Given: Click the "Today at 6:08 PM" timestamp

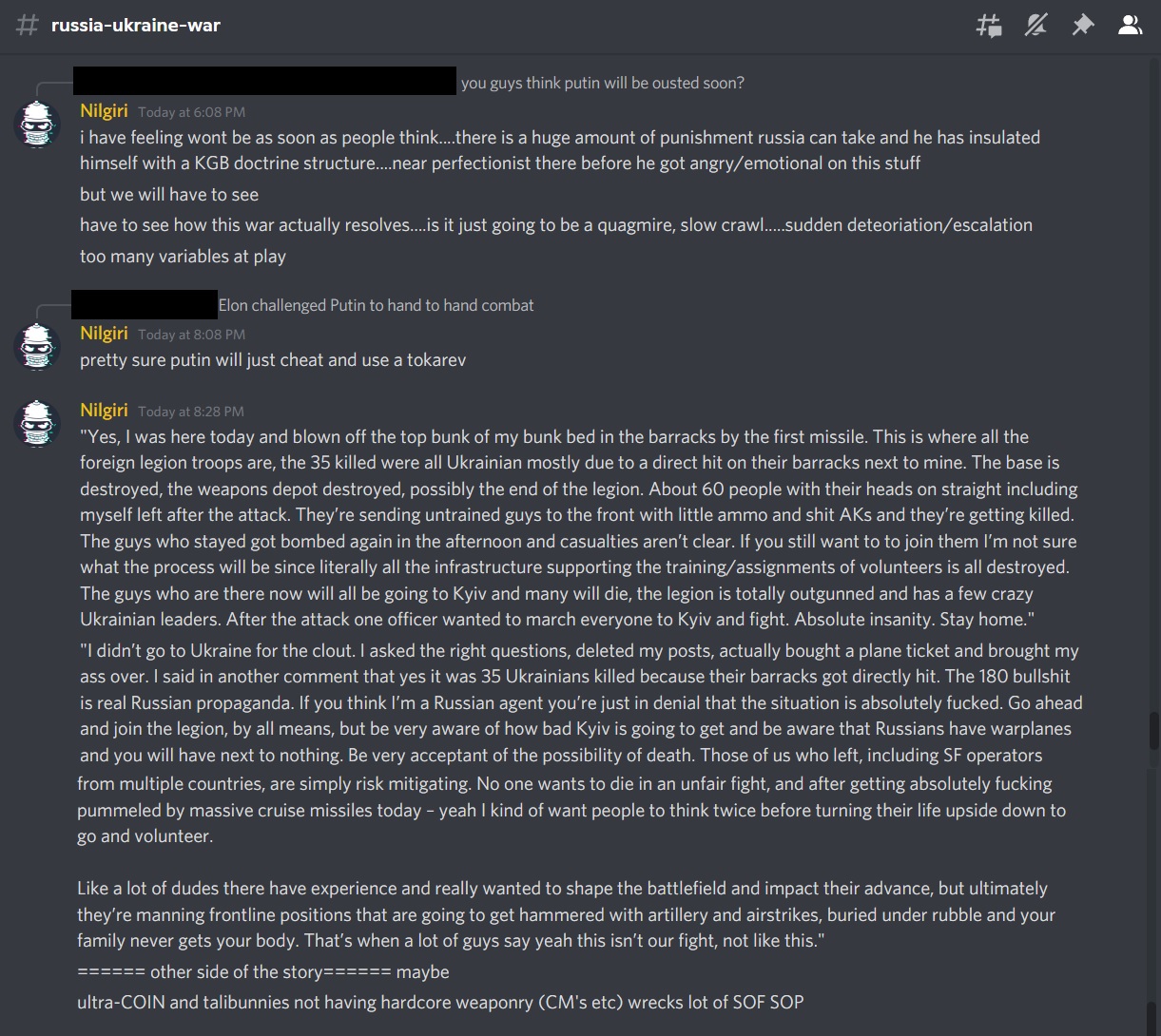Looking at the screenshot, I should pyautogui.click(x=191, y=112).
